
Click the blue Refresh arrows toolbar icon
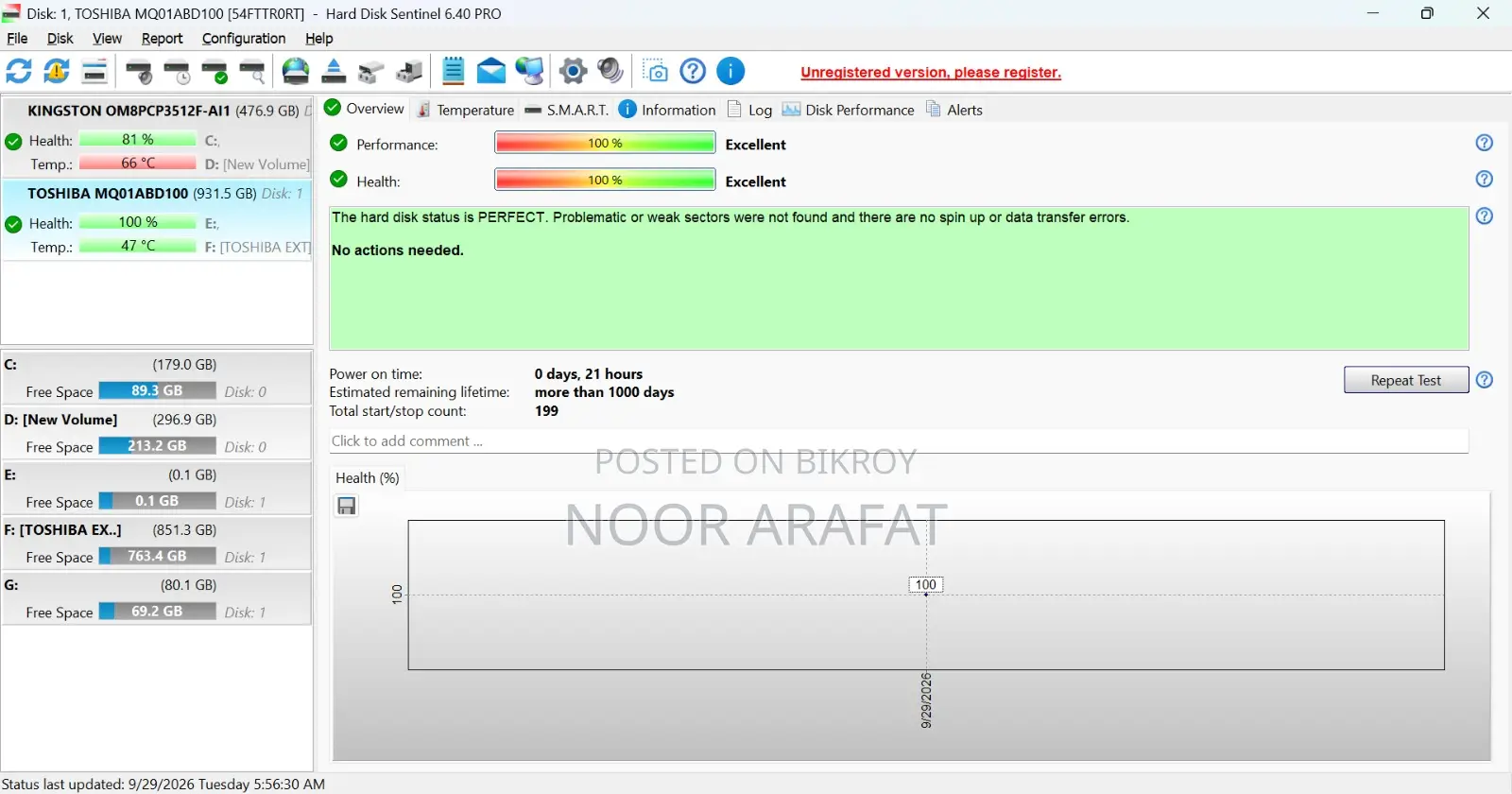[x=19, y=71]
